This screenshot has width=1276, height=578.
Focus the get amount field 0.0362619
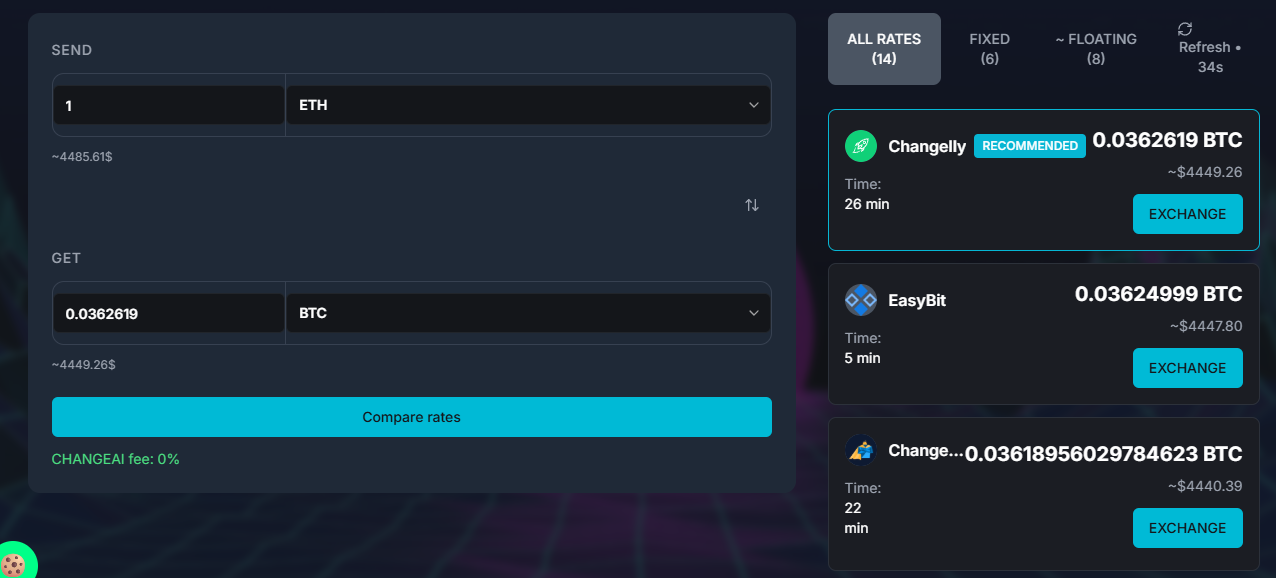click(169, 313)
